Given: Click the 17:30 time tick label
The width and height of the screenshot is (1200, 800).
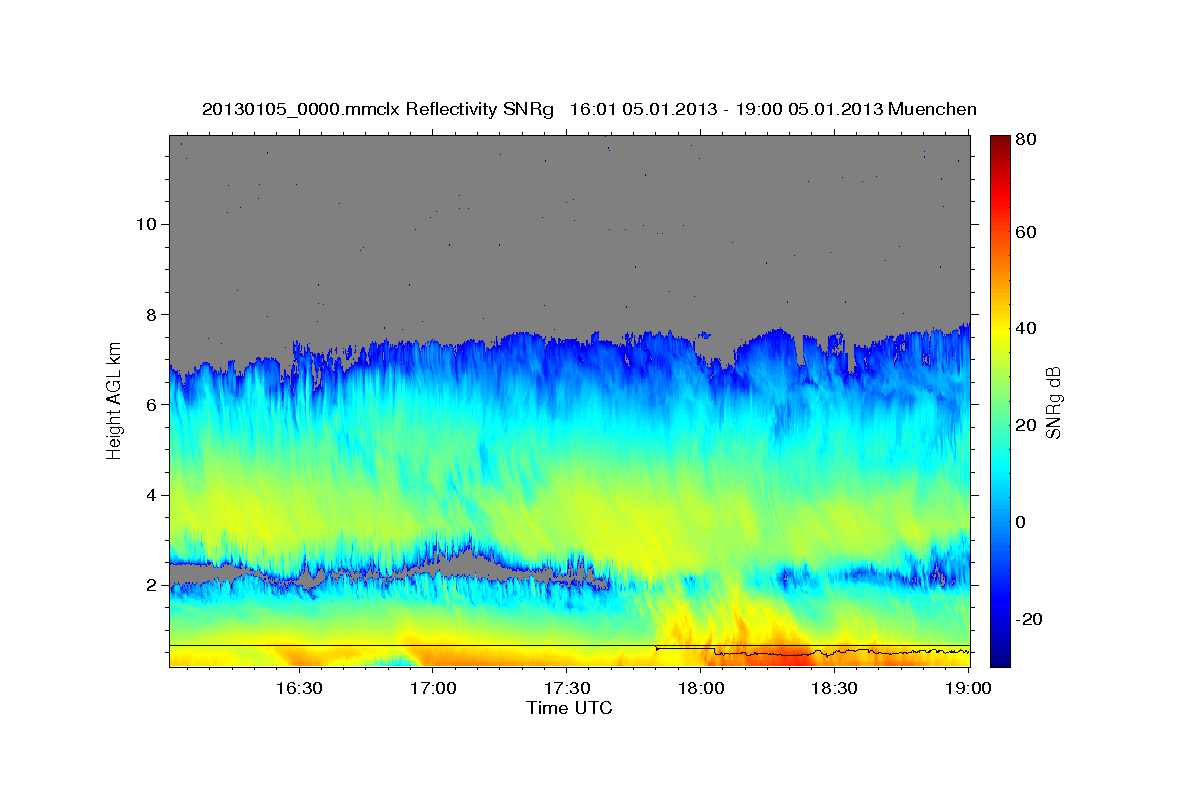Looking at the screenshot, I should coord(567,688).
